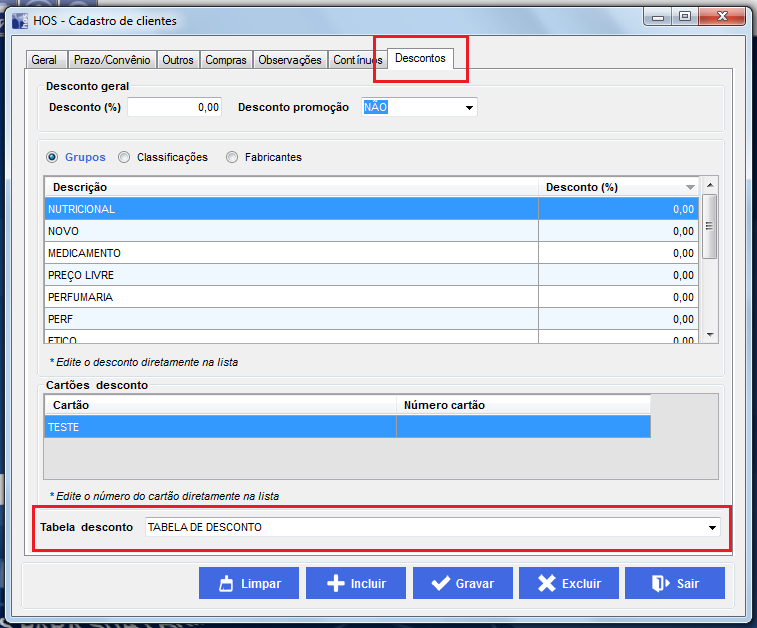Select the Fabricantes radio button
This screenshot has height=628, width=757.
click(233, 157)
